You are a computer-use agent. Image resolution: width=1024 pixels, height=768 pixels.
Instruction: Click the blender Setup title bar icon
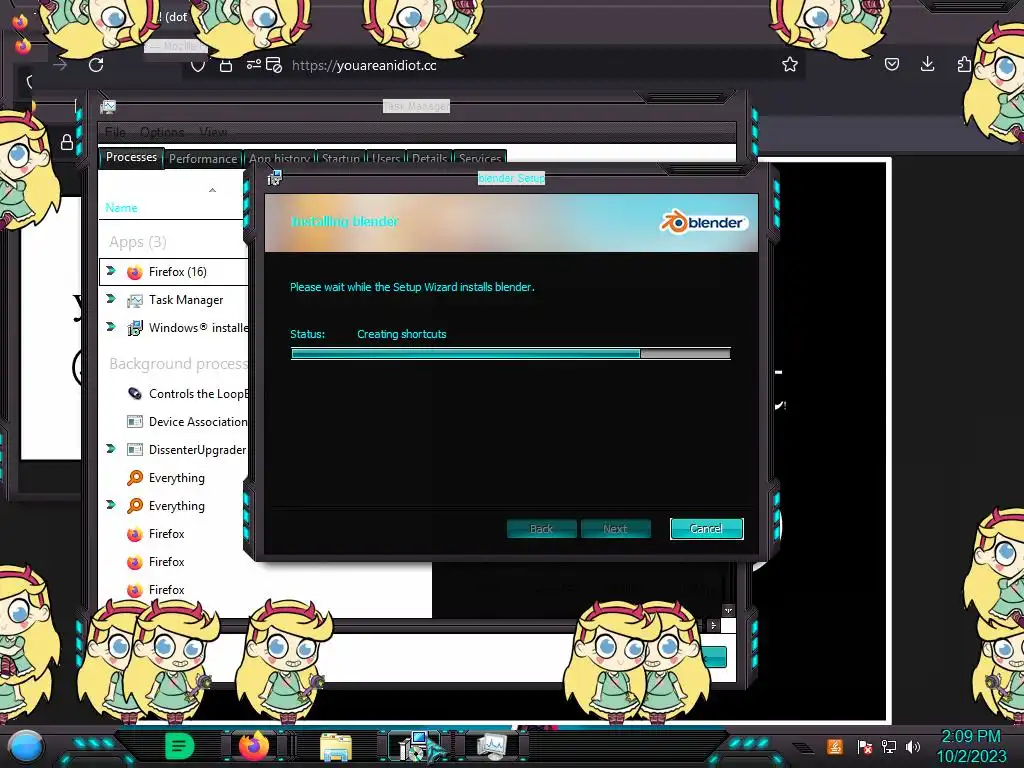click(275, 178)
